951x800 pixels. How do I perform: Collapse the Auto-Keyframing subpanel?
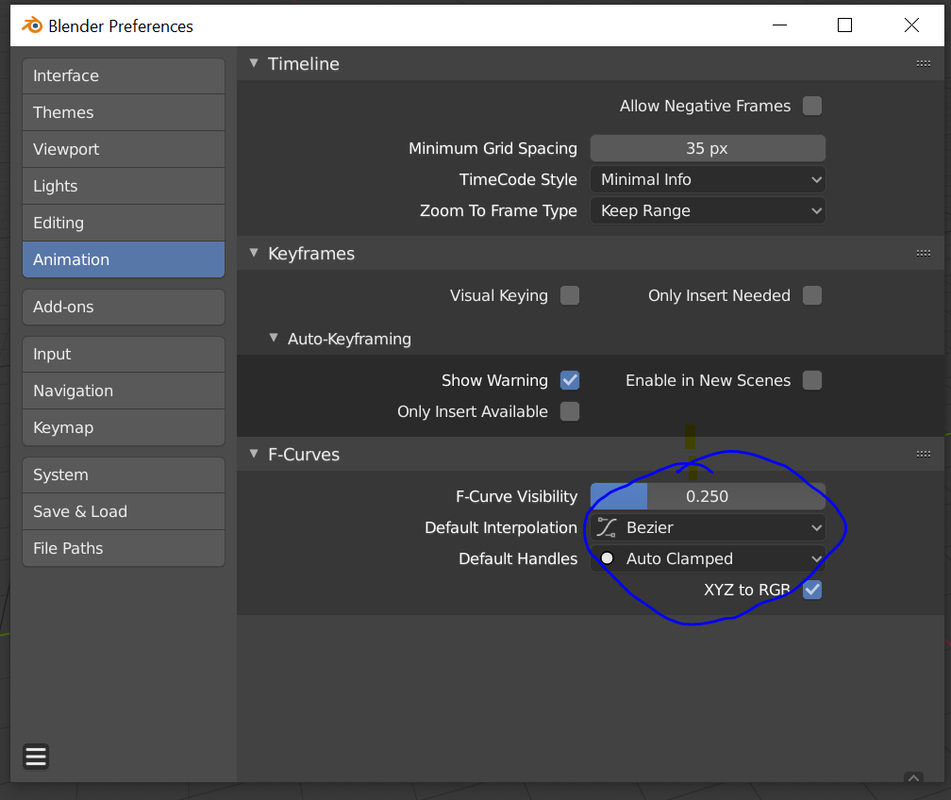tap(274, 338)
